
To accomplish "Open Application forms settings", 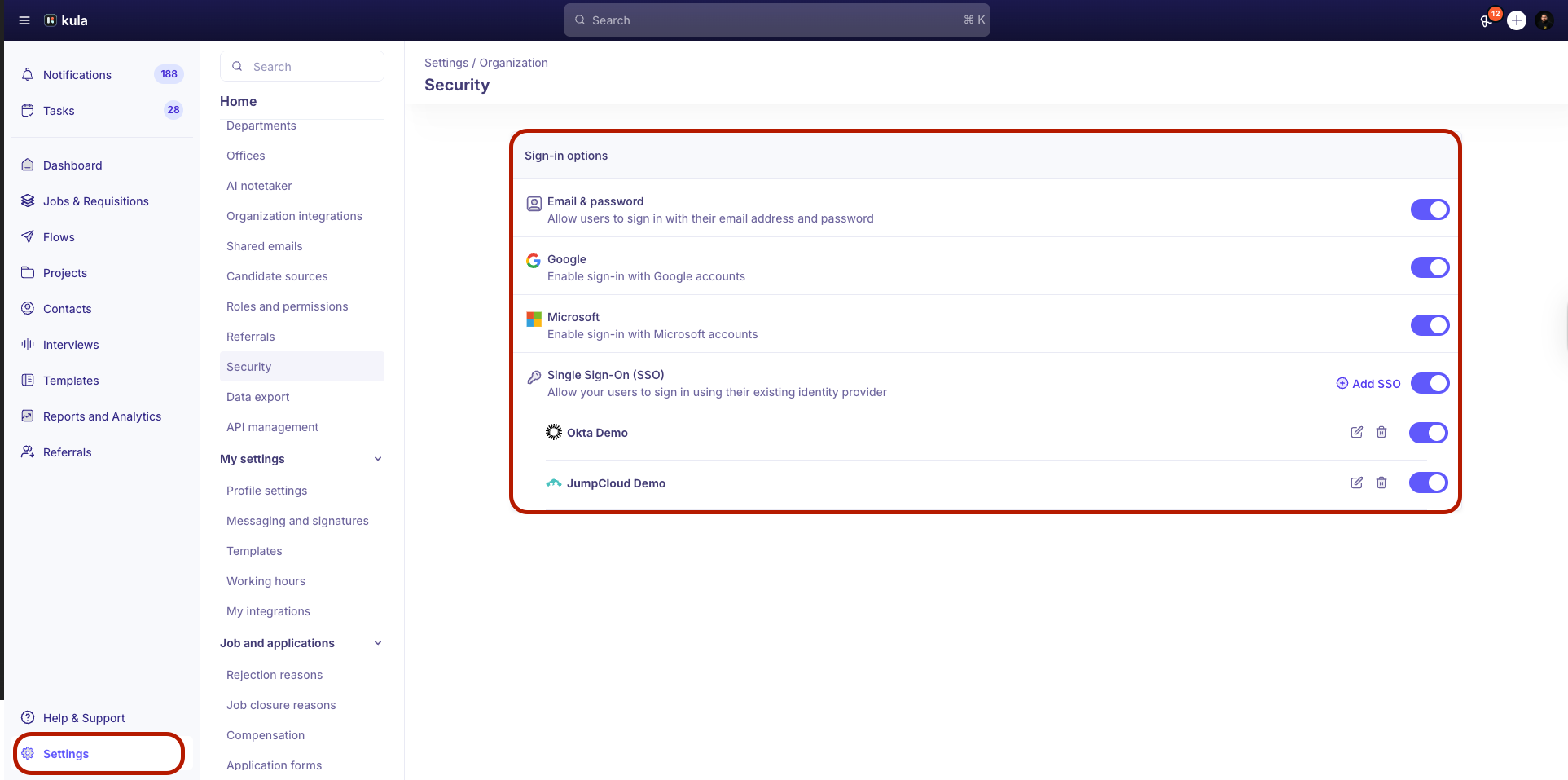I will pyautogui.click(x=274, y=765).
